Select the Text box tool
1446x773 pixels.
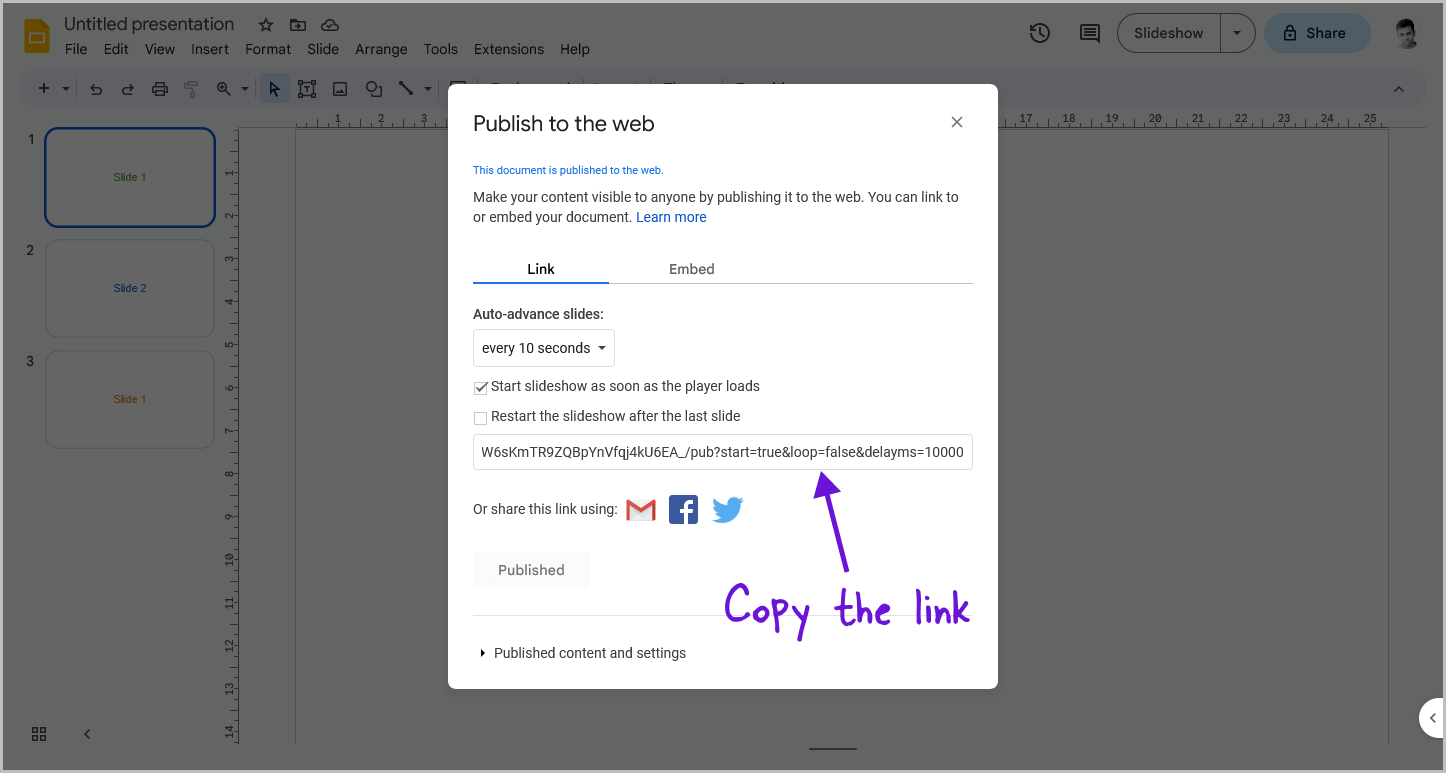tap(307, 88)
